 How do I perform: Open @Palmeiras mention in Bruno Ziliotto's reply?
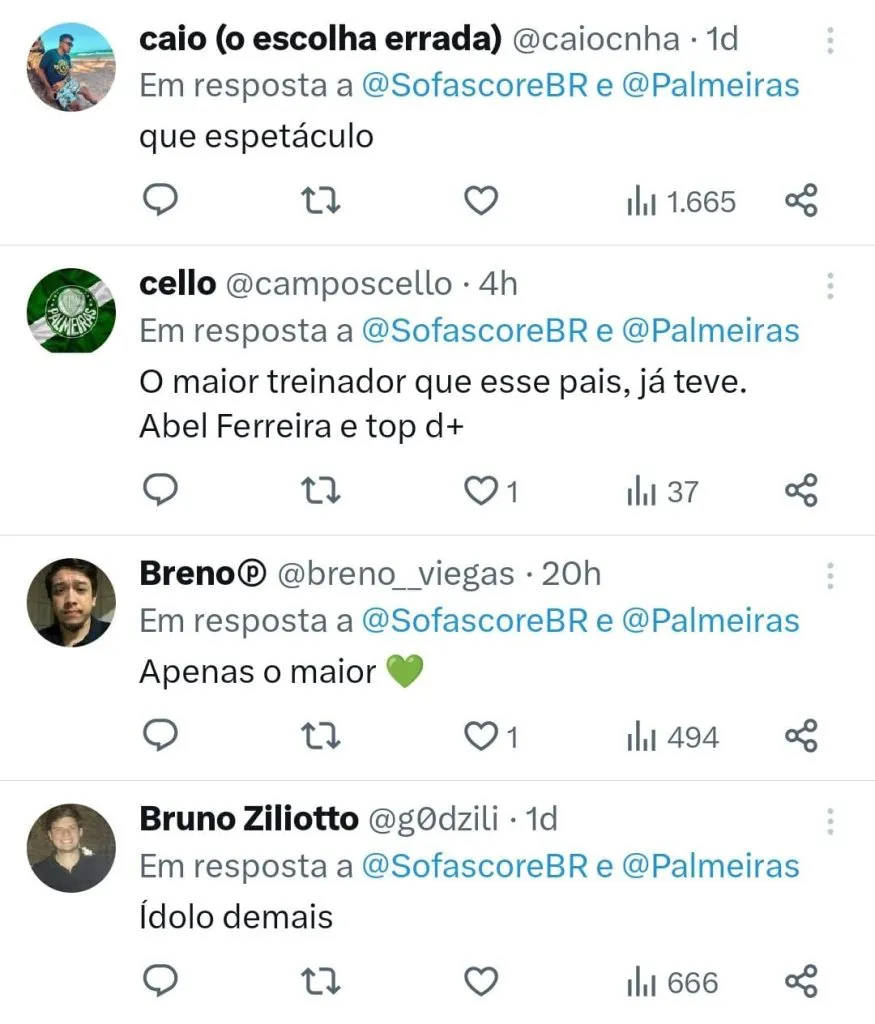point(710,866)
